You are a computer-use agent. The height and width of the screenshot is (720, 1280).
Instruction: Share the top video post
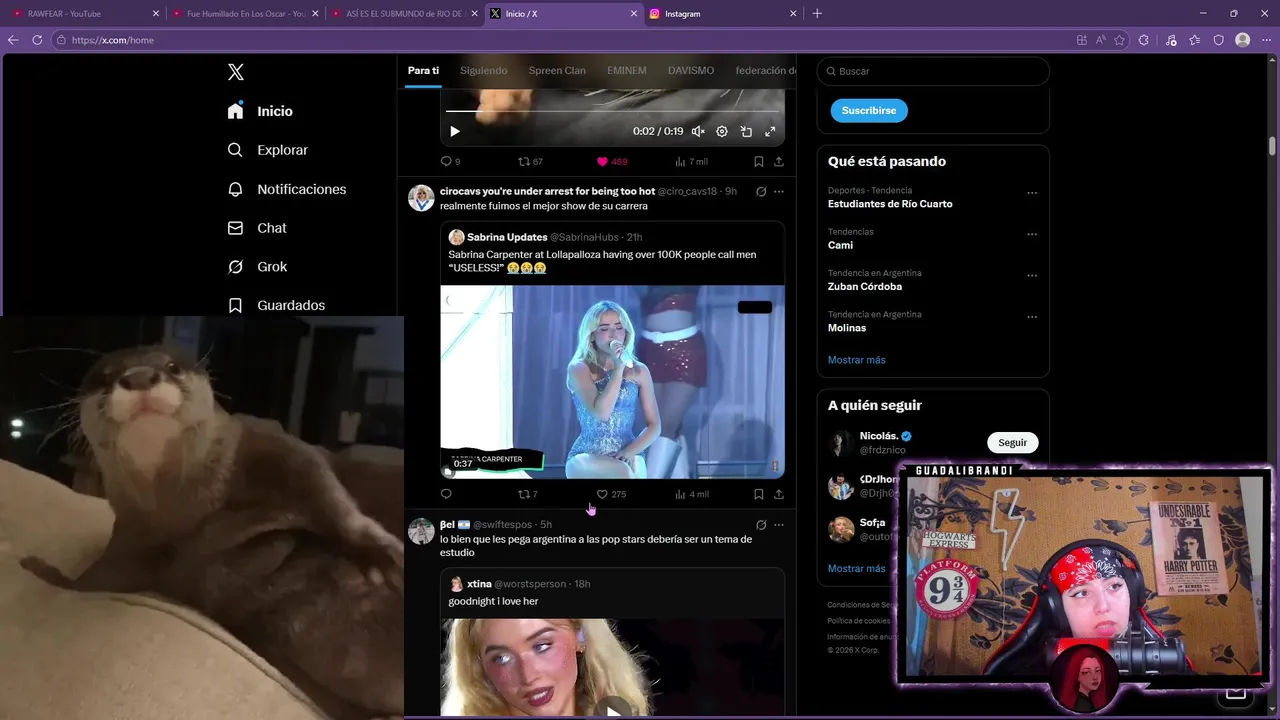coord(779,161)
